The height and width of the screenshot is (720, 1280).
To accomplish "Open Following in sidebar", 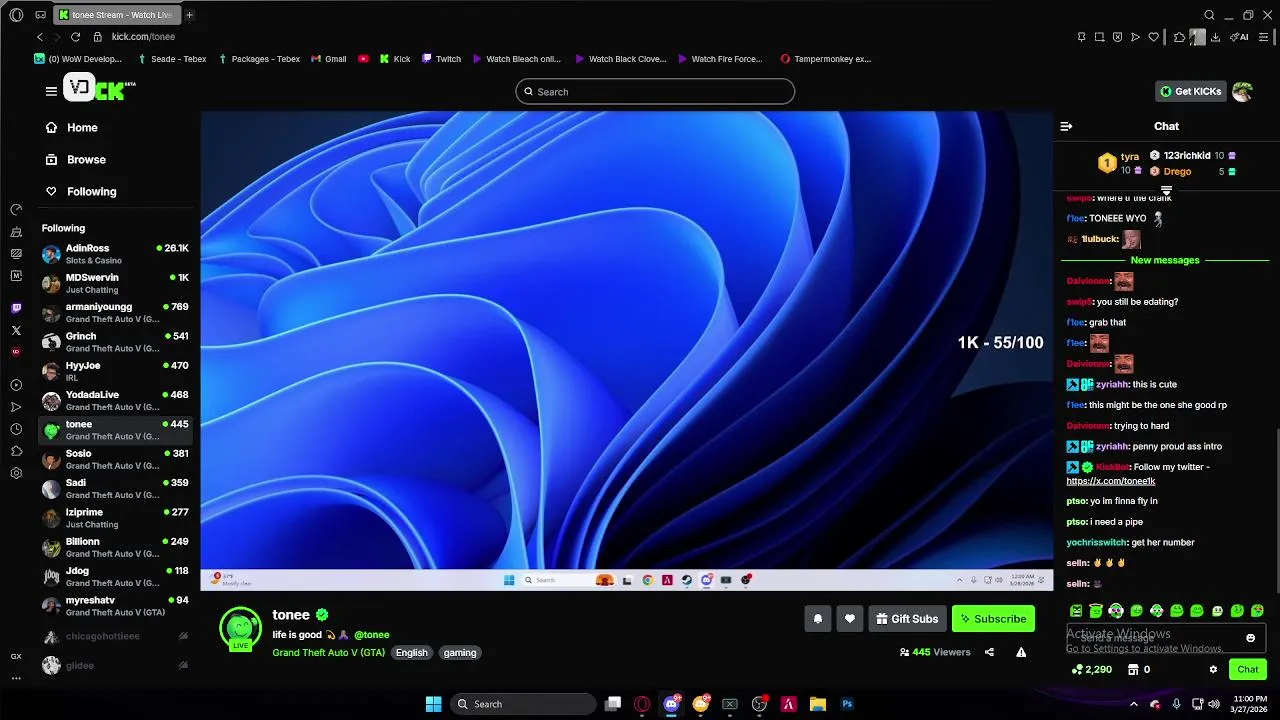I will point(80,192).
